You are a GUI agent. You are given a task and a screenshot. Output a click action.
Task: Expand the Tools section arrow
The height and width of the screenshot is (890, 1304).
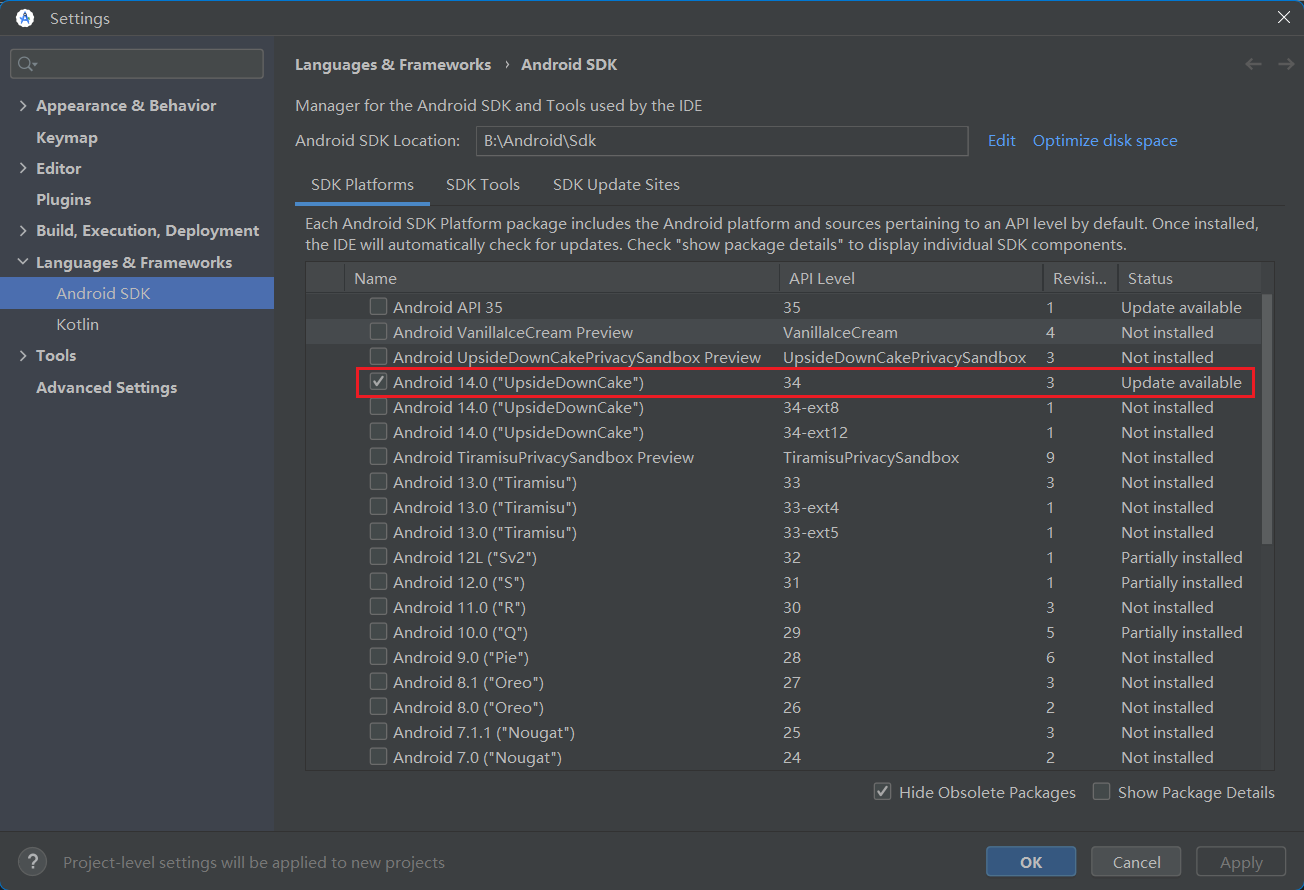pyautogui.click(x=23, y=356)
